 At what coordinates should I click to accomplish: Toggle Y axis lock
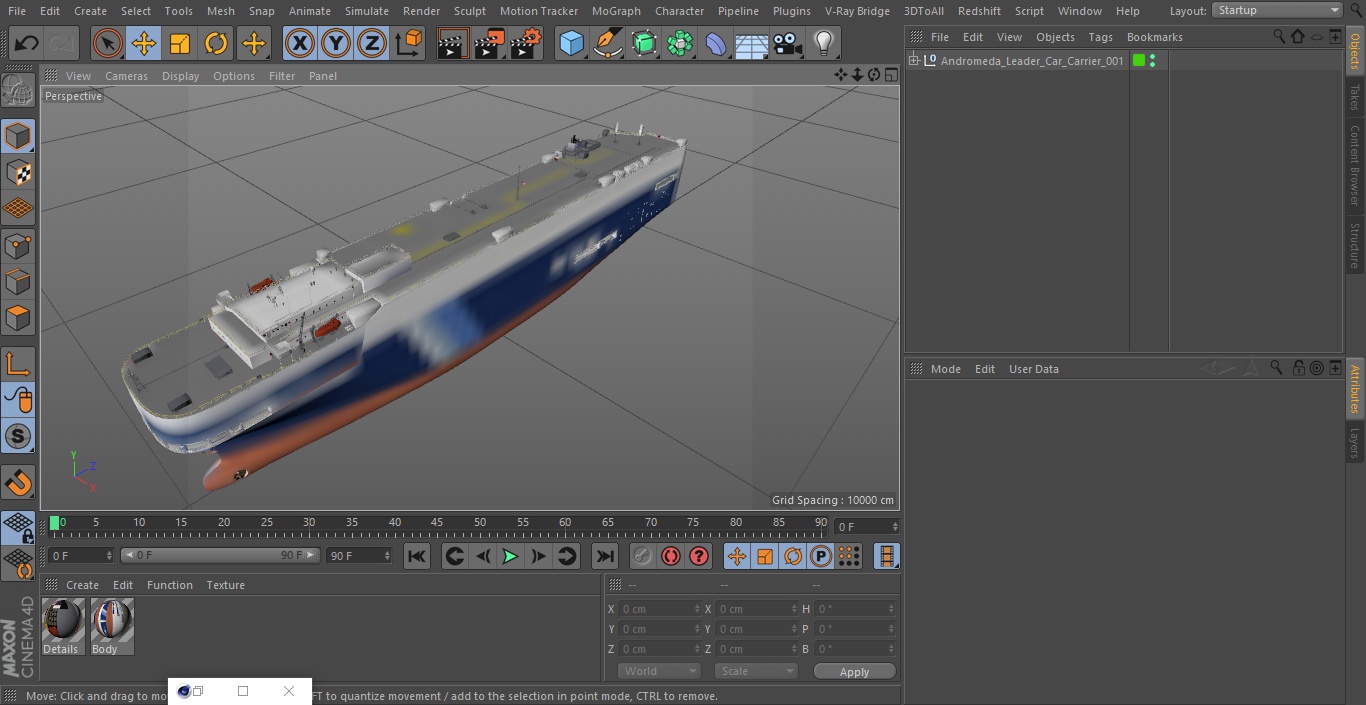(335, 43)
